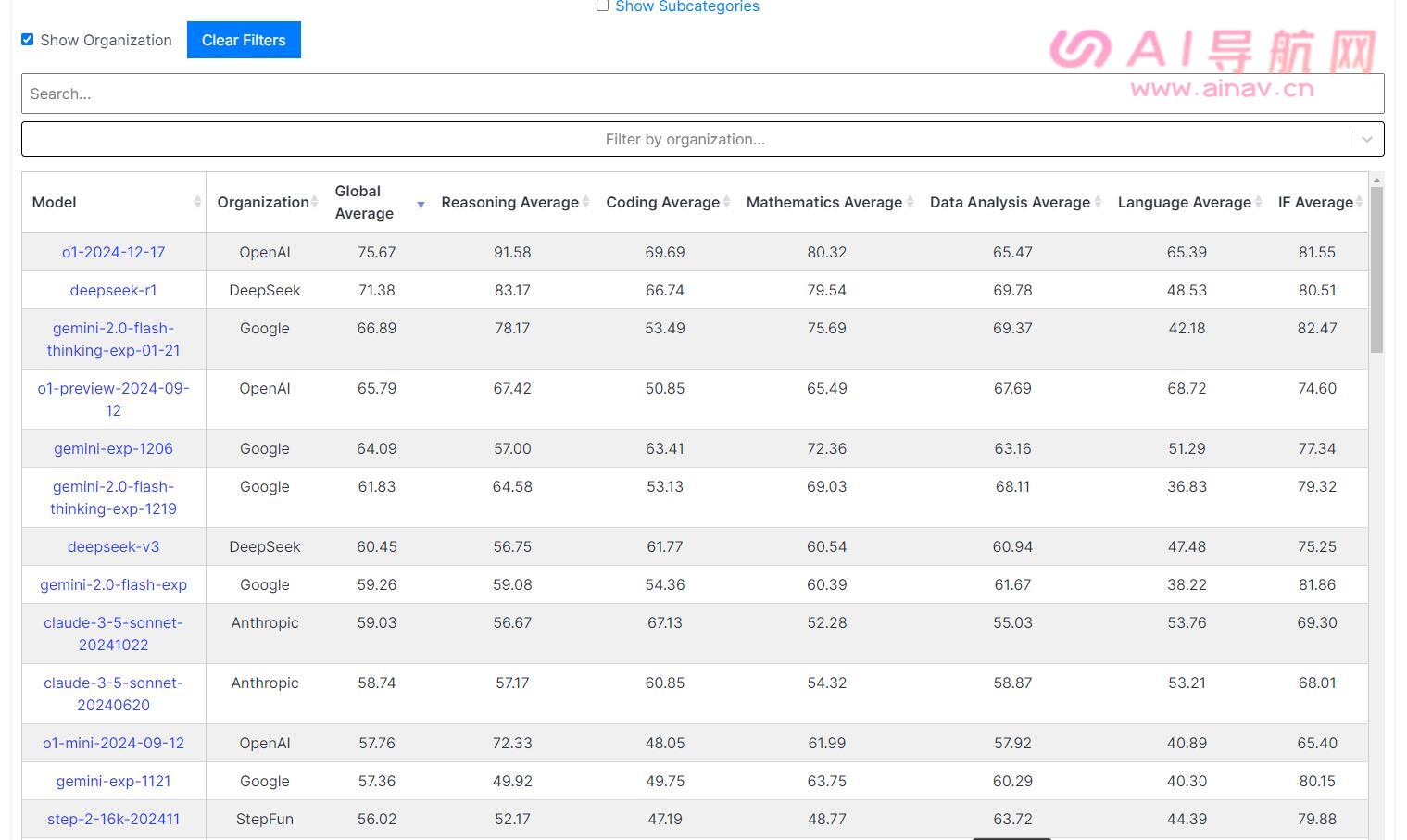
Task: Open the o1-preview-2024-09-12 model link
Action: point(114,399)
